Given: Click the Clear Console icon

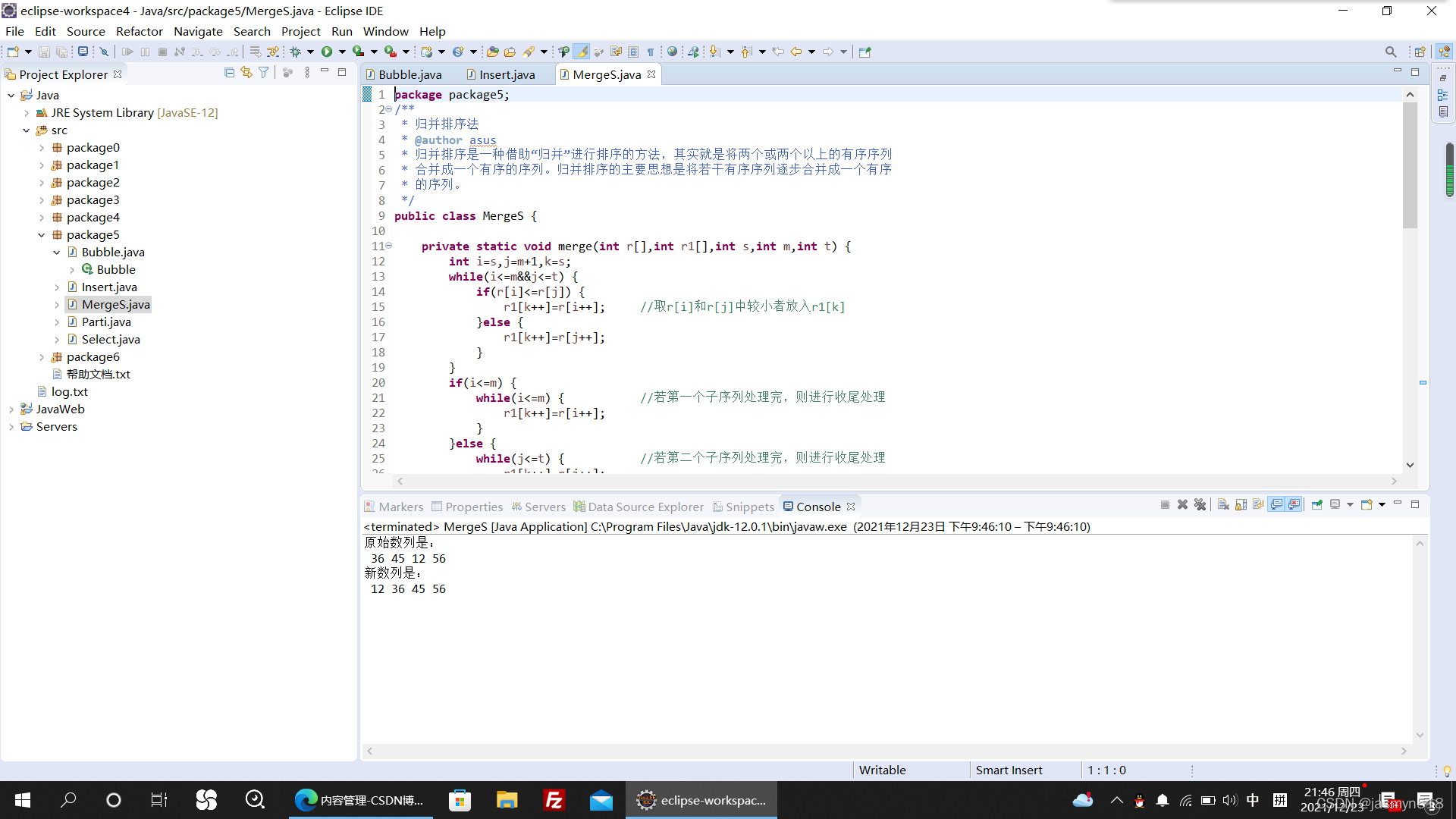Looking at the screenshot, I should (x=1223, y=505).
